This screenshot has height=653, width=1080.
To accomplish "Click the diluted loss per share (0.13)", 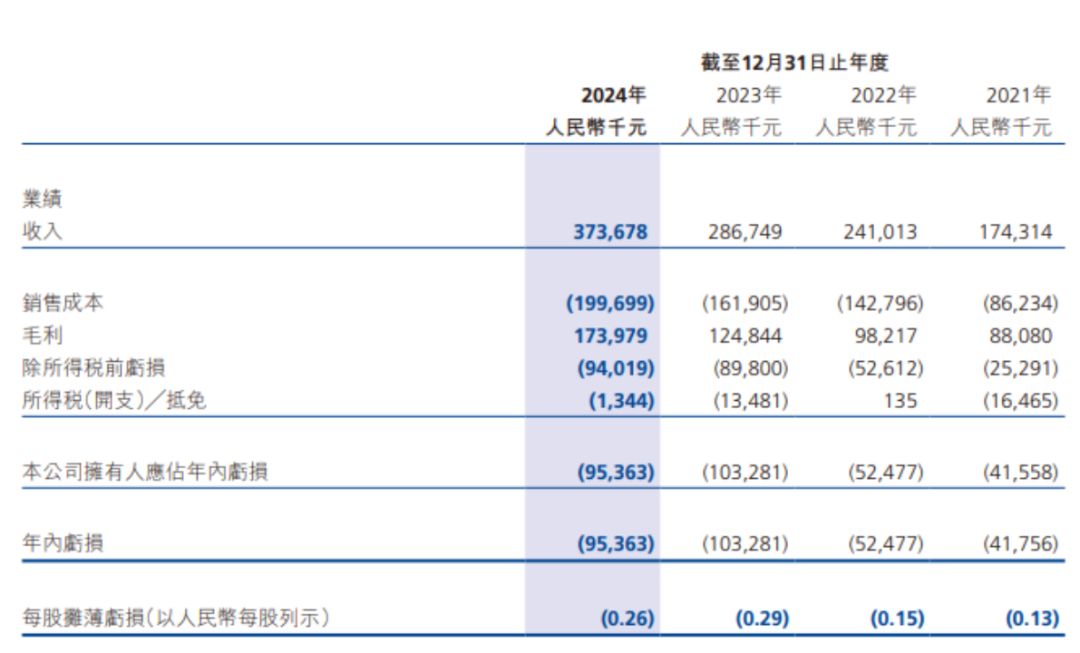I will (1032, 619).
